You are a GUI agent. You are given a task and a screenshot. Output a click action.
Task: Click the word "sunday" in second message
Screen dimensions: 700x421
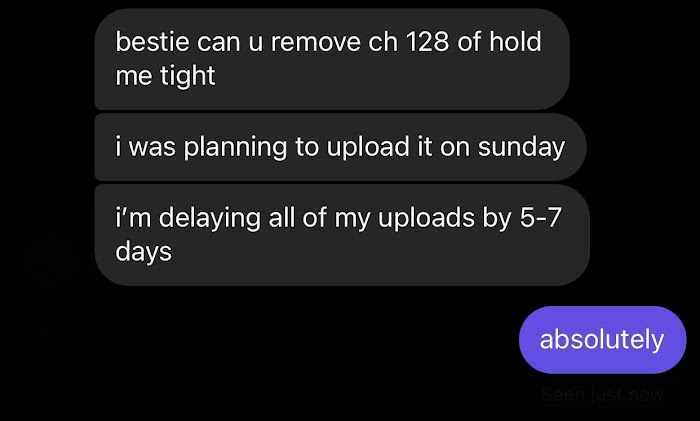[x=521, y=147]
